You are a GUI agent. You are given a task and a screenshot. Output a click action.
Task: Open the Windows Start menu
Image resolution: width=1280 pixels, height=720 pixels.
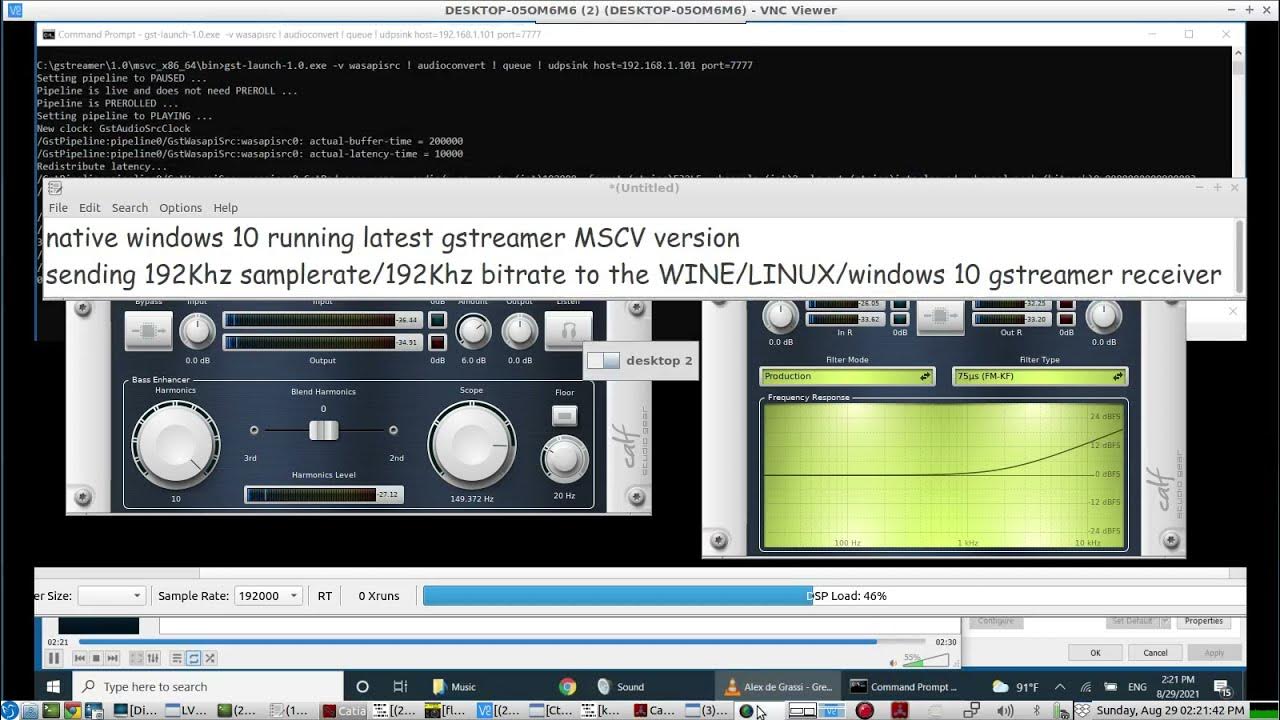coord(53,687)
